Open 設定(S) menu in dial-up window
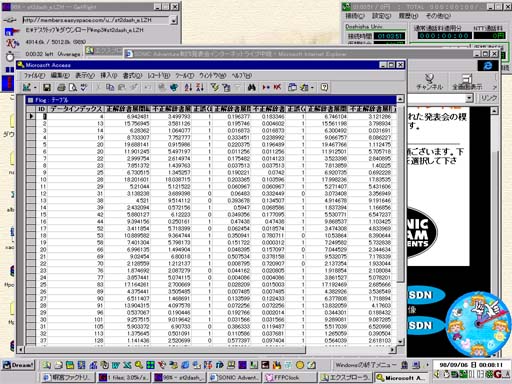The image size is (512, 384). pyautogui.click(x=381, y=16)
